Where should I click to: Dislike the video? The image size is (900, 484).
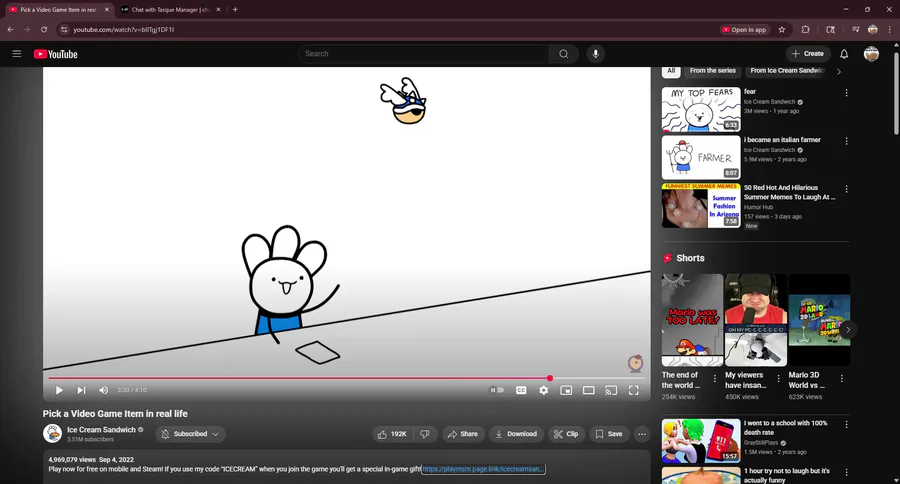click(x=425, y=434)
